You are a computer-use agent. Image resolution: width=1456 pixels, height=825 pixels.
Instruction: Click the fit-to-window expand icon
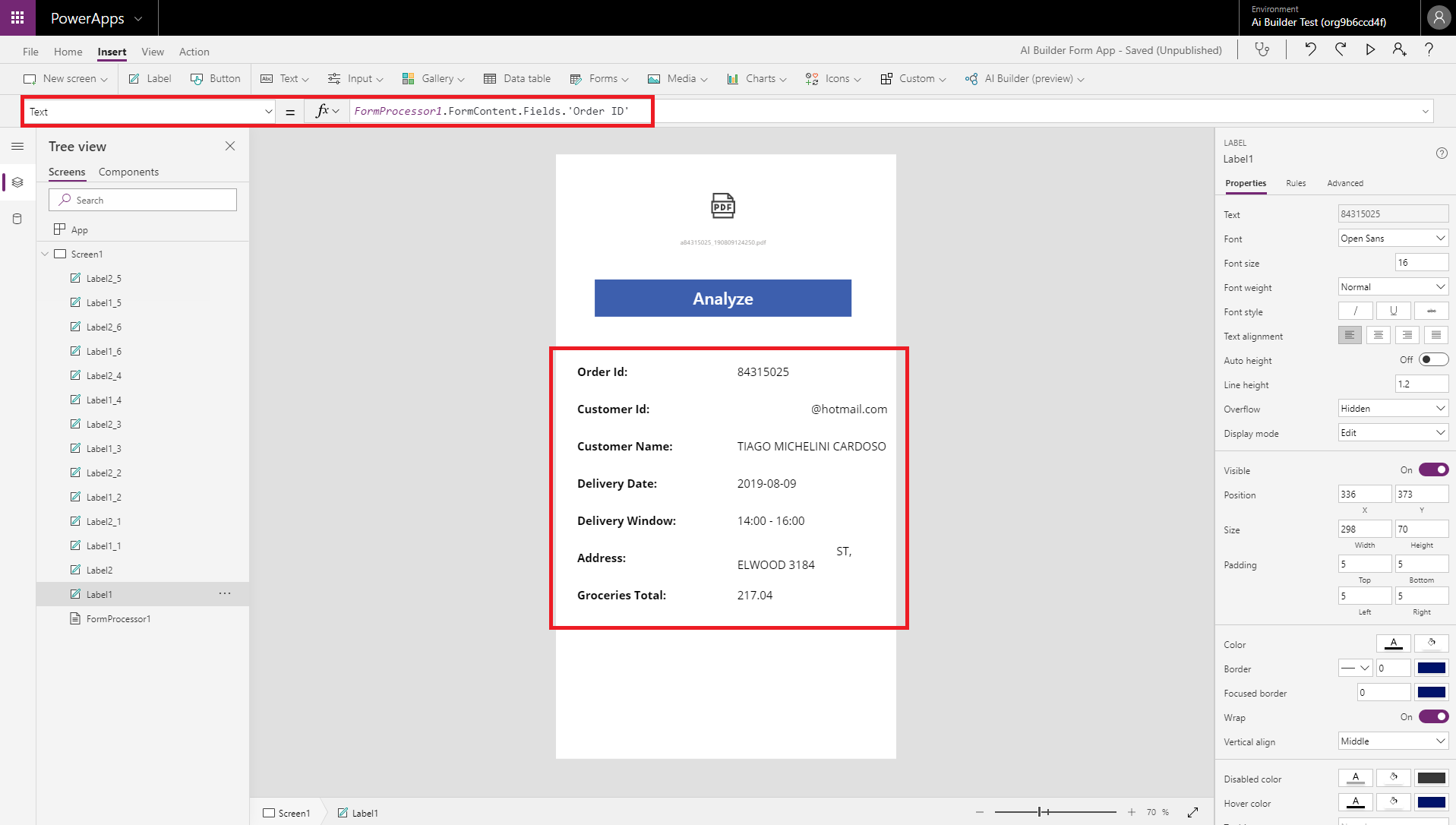(x=1193, y=812)
